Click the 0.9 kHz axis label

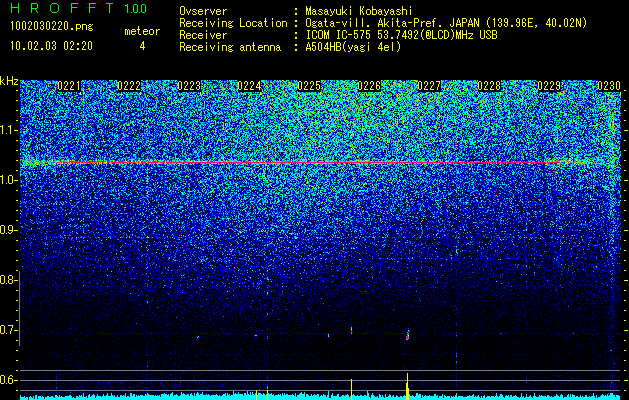(x=7, y=230)
